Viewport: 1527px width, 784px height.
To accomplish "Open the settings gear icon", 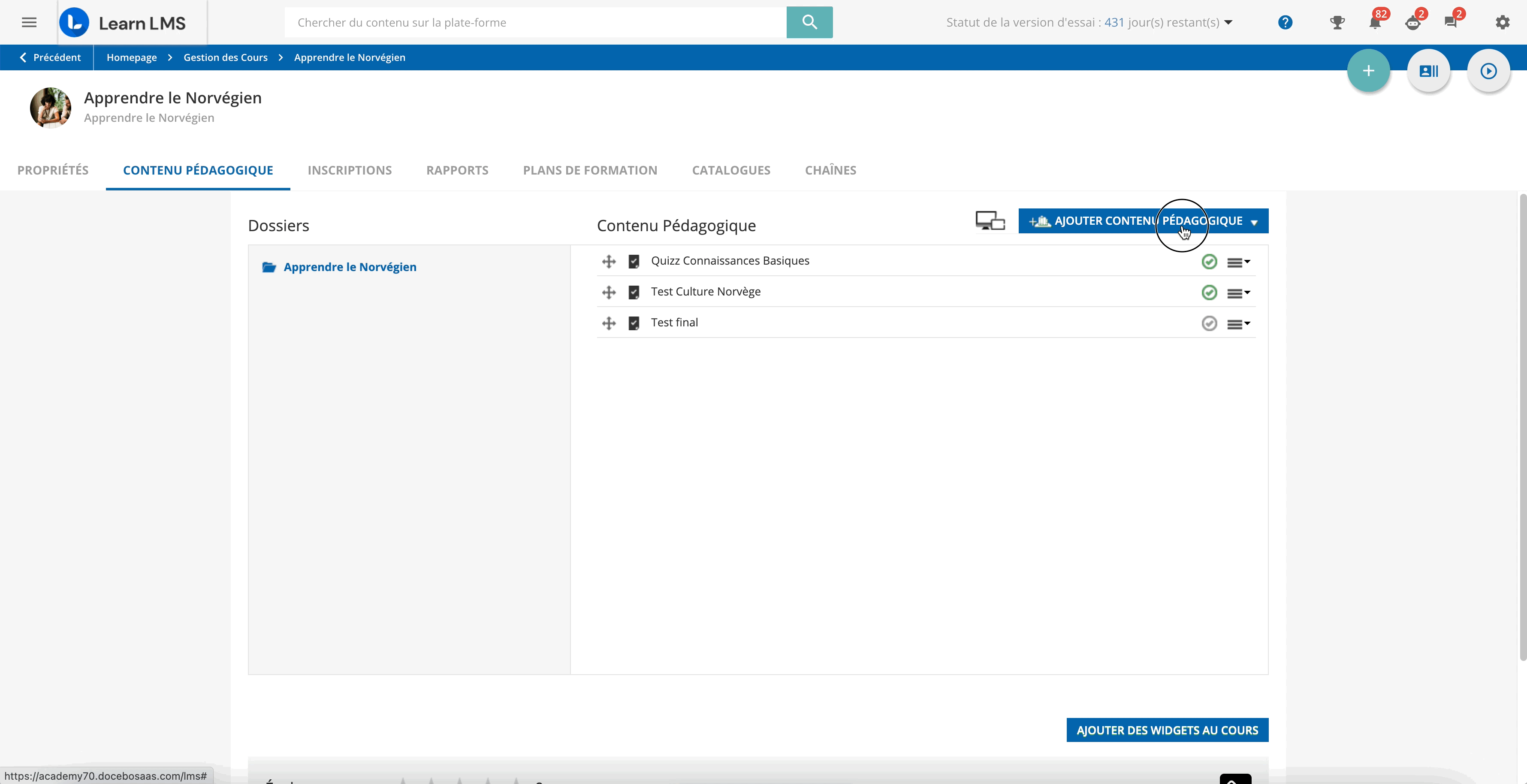I will click(x=1502, y=23).
